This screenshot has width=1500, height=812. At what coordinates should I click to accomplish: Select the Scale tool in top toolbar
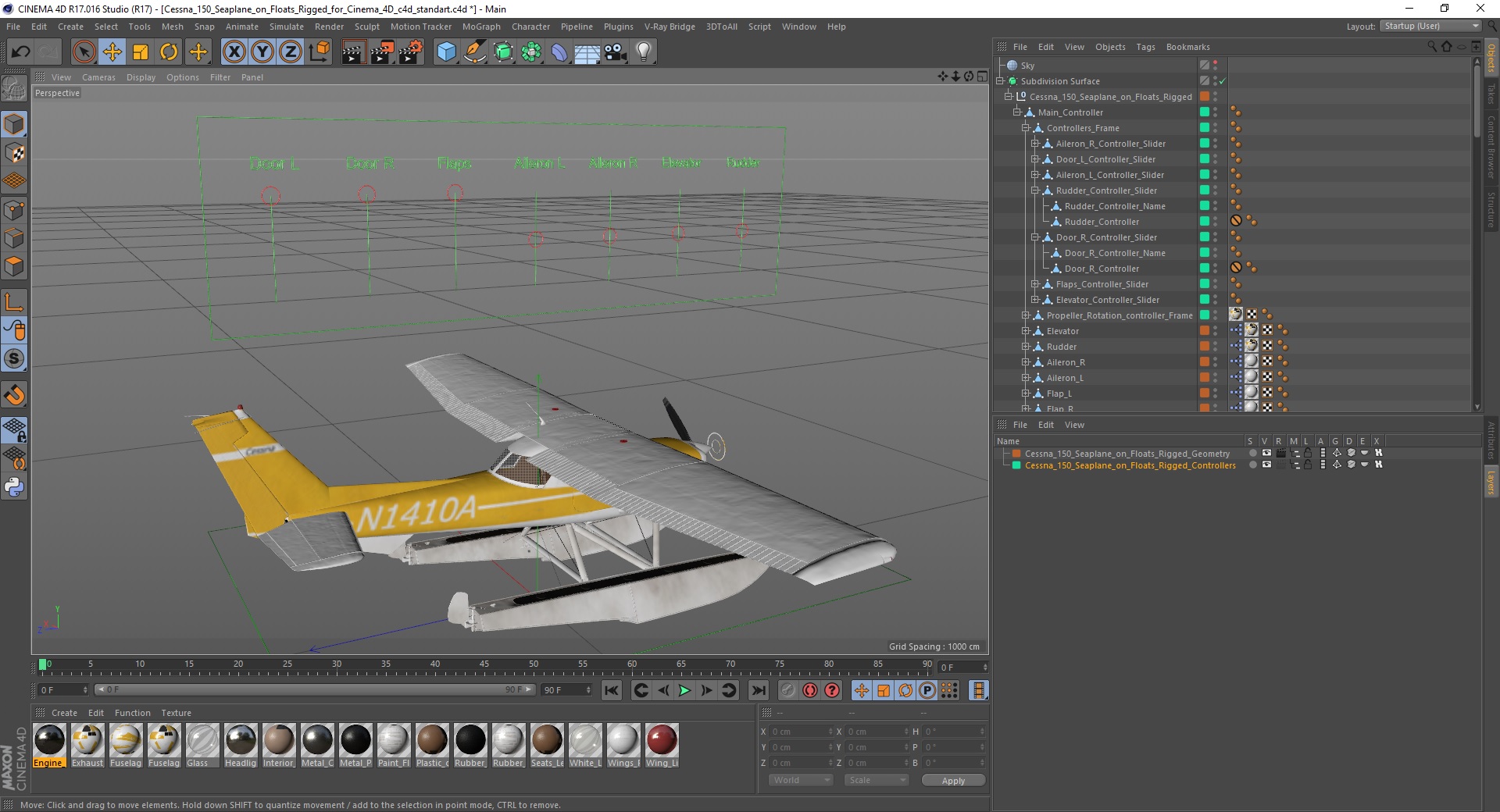pos(141,52)
